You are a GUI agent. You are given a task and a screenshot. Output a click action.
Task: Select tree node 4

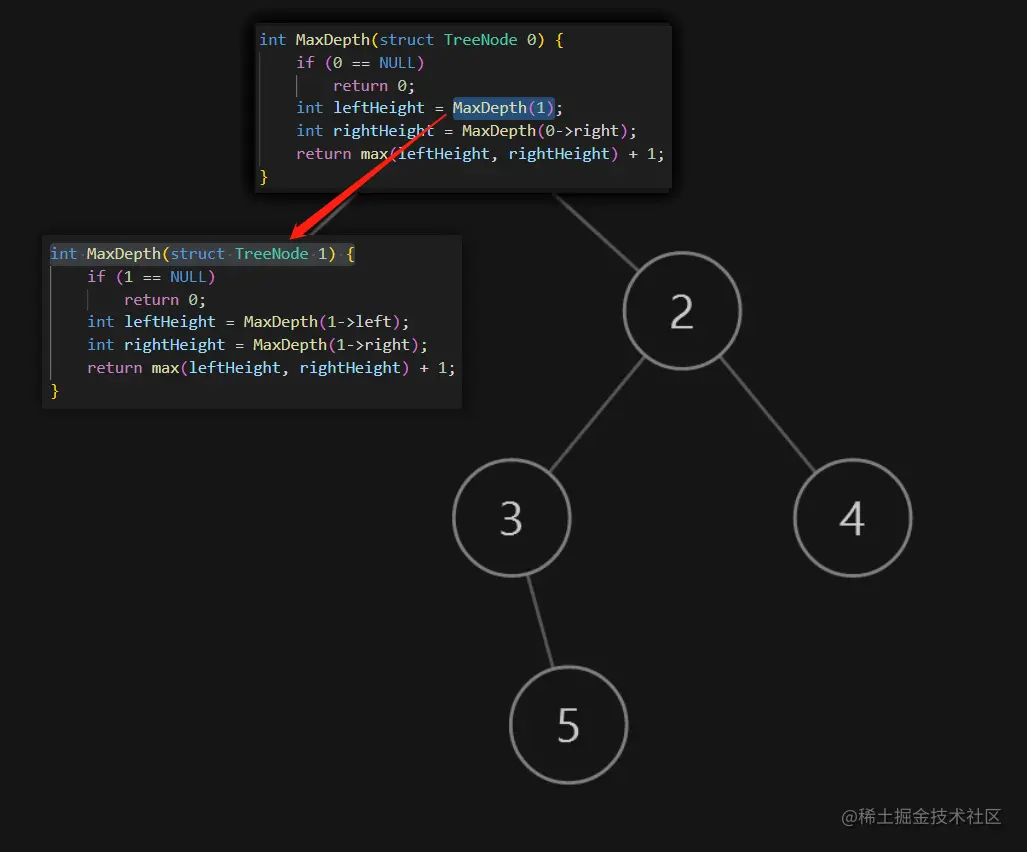point(852,518)
